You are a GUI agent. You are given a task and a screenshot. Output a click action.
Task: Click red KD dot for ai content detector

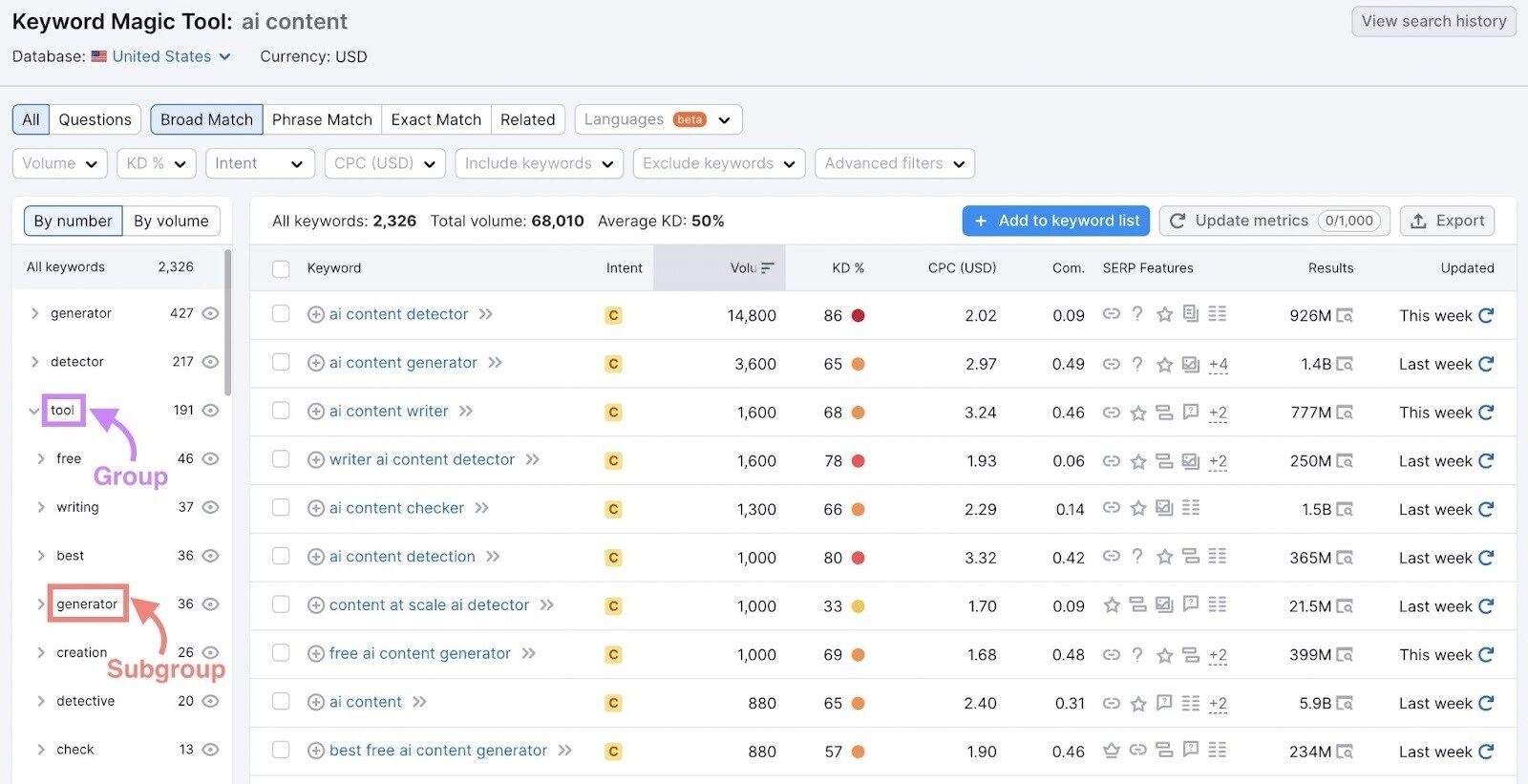858,315
